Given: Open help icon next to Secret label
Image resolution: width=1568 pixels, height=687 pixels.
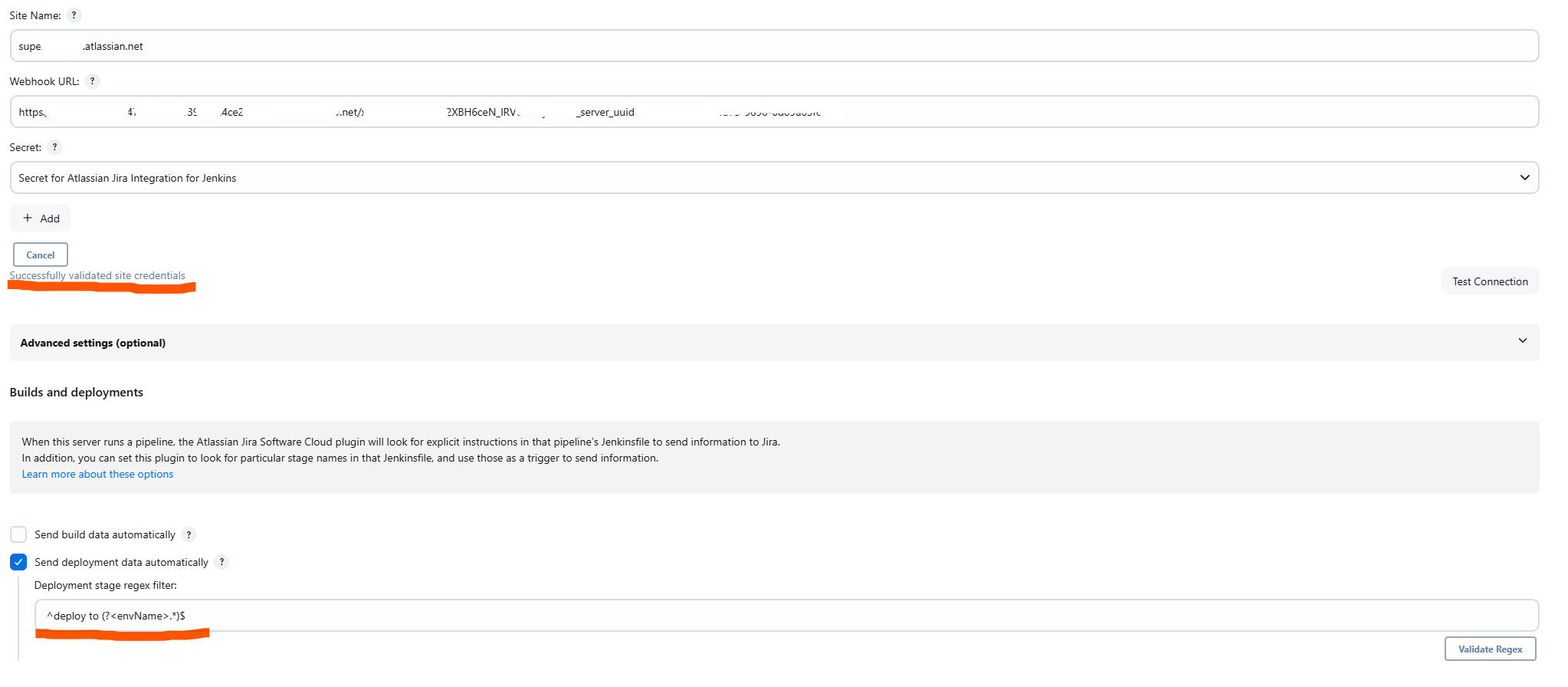Looking at the screenshot, I should (54, 147).
